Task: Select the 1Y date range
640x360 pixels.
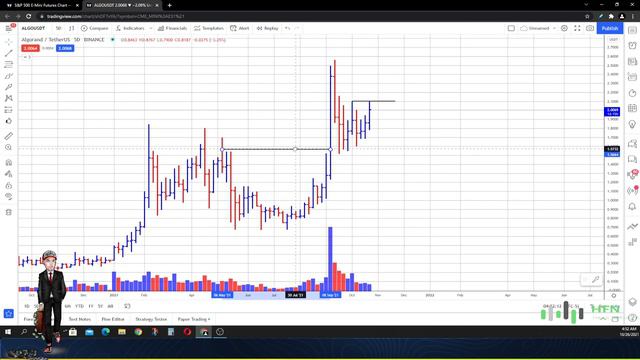Action: click(91, 306)
